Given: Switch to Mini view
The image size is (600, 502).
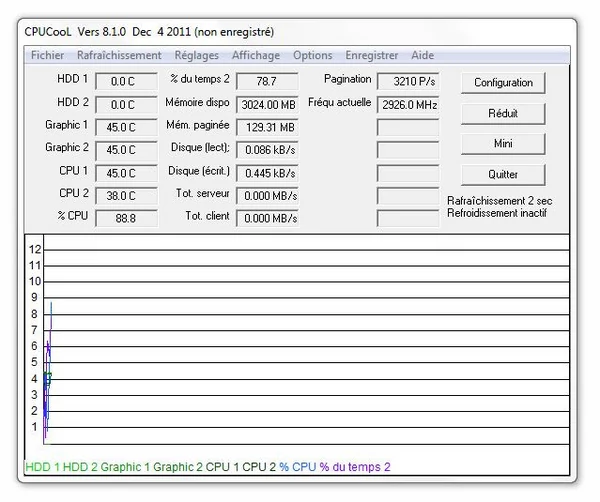Looking at the screenshot, I should (503, 143).
